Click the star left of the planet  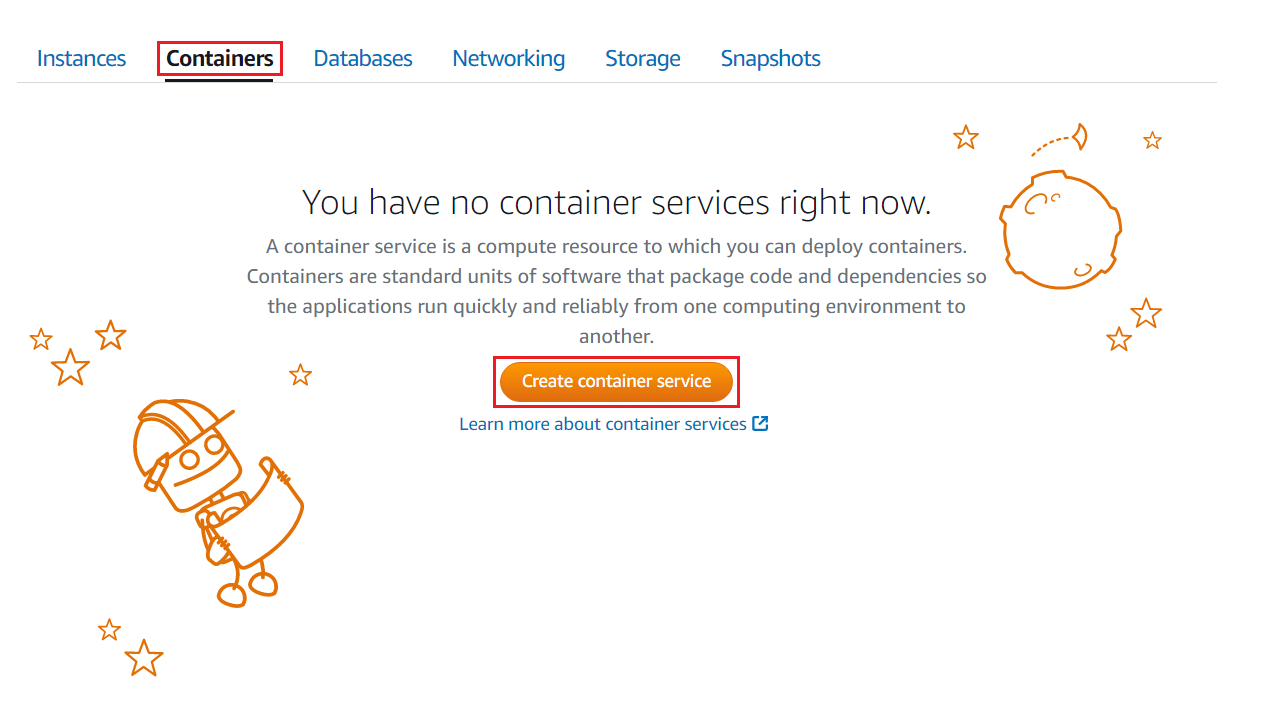click(965, 138)
